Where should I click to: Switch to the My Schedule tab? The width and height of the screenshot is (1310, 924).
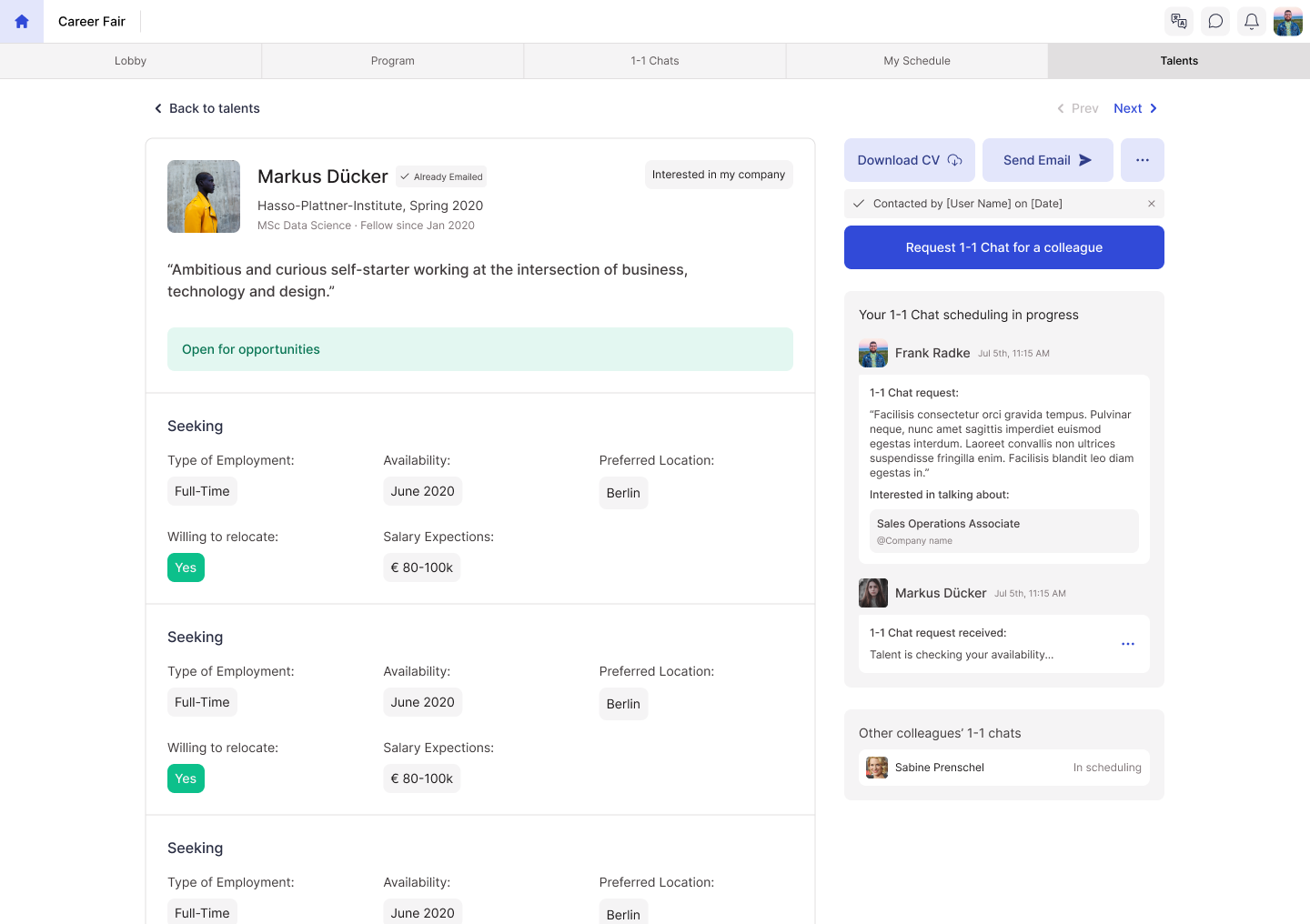(x=917, y=61)
